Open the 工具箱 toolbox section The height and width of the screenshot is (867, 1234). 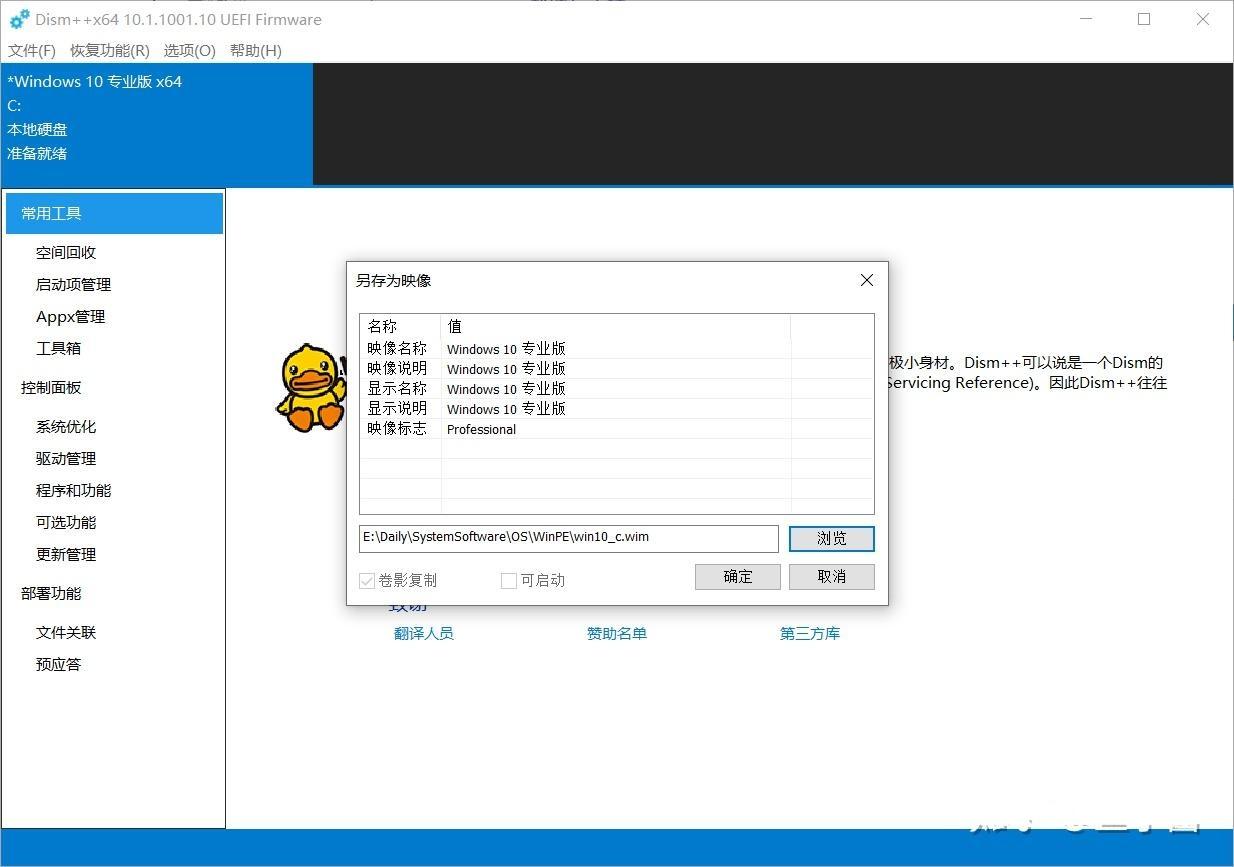[x=60, y=348]
